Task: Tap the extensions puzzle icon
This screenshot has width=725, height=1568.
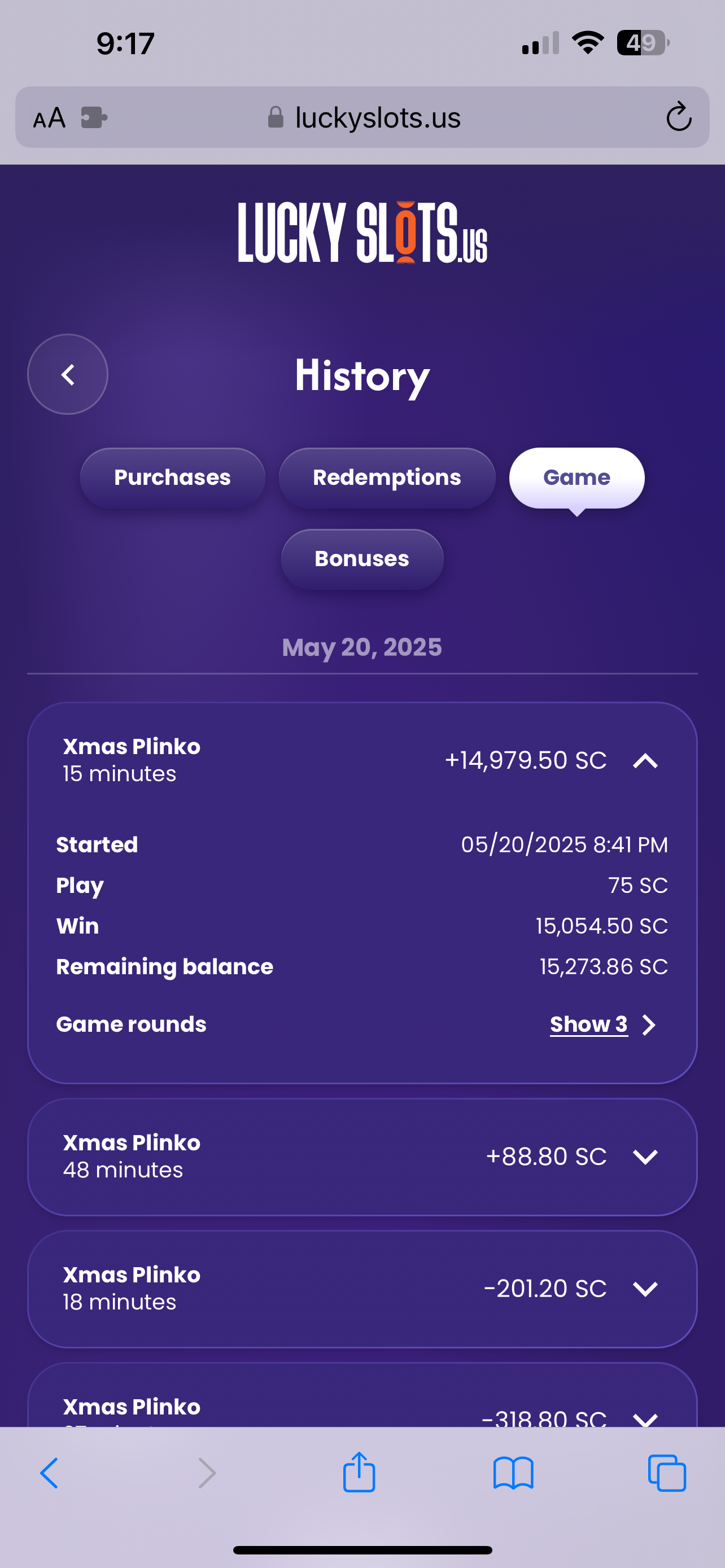Action: tap(94, 117)
